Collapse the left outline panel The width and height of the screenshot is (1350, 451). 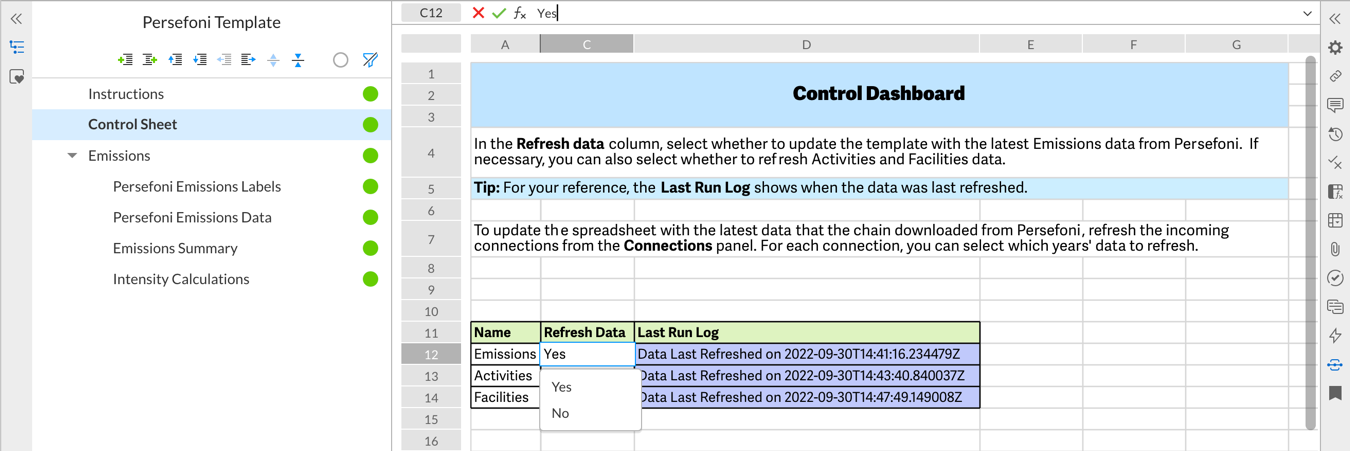click(17, 19)
